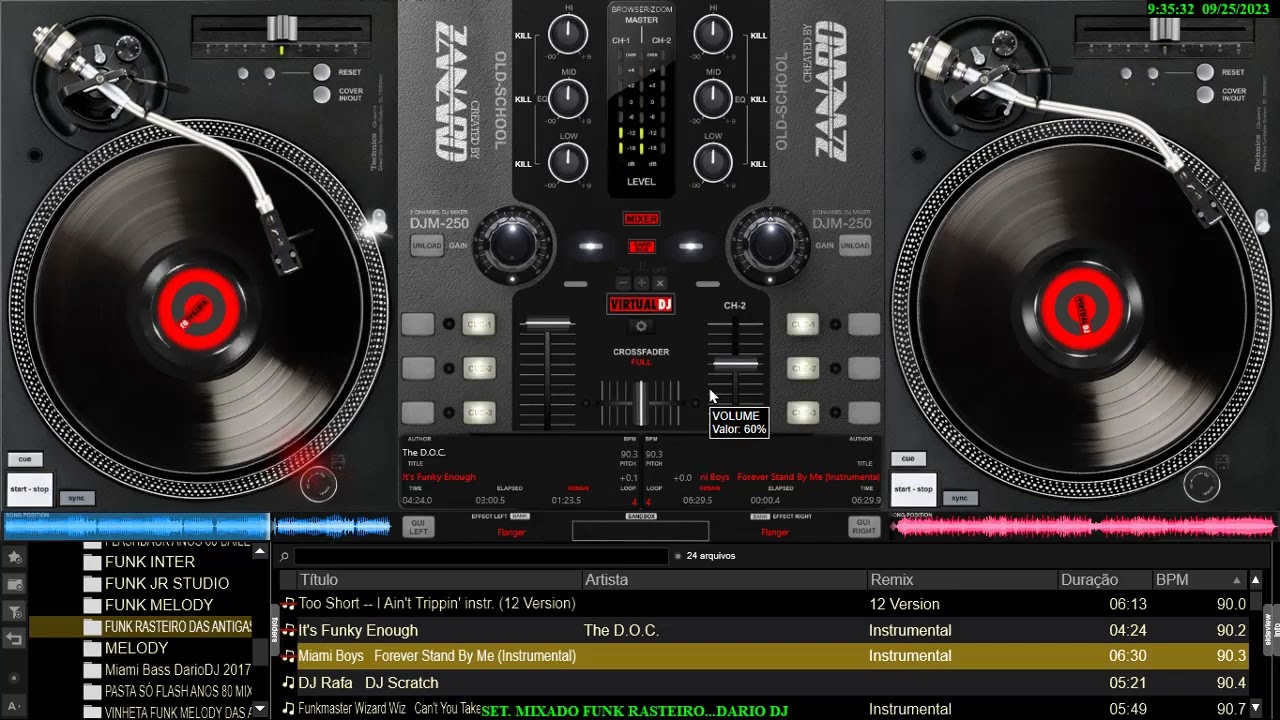Click the plus button under Sandbox
The width and height of the screenshot is (1280, 720).
[x=641, y=283]
